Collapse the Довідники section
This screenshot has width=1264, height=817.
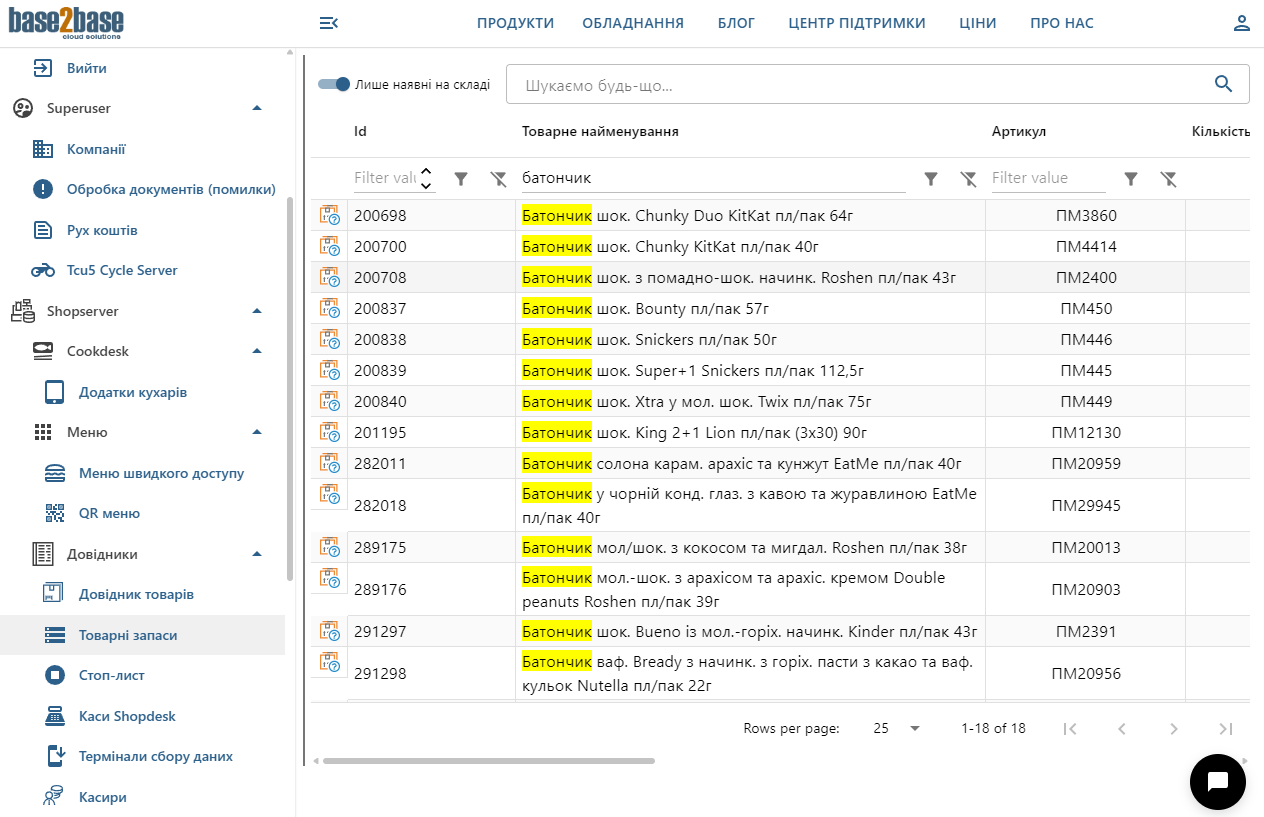[x=257, y=554]
